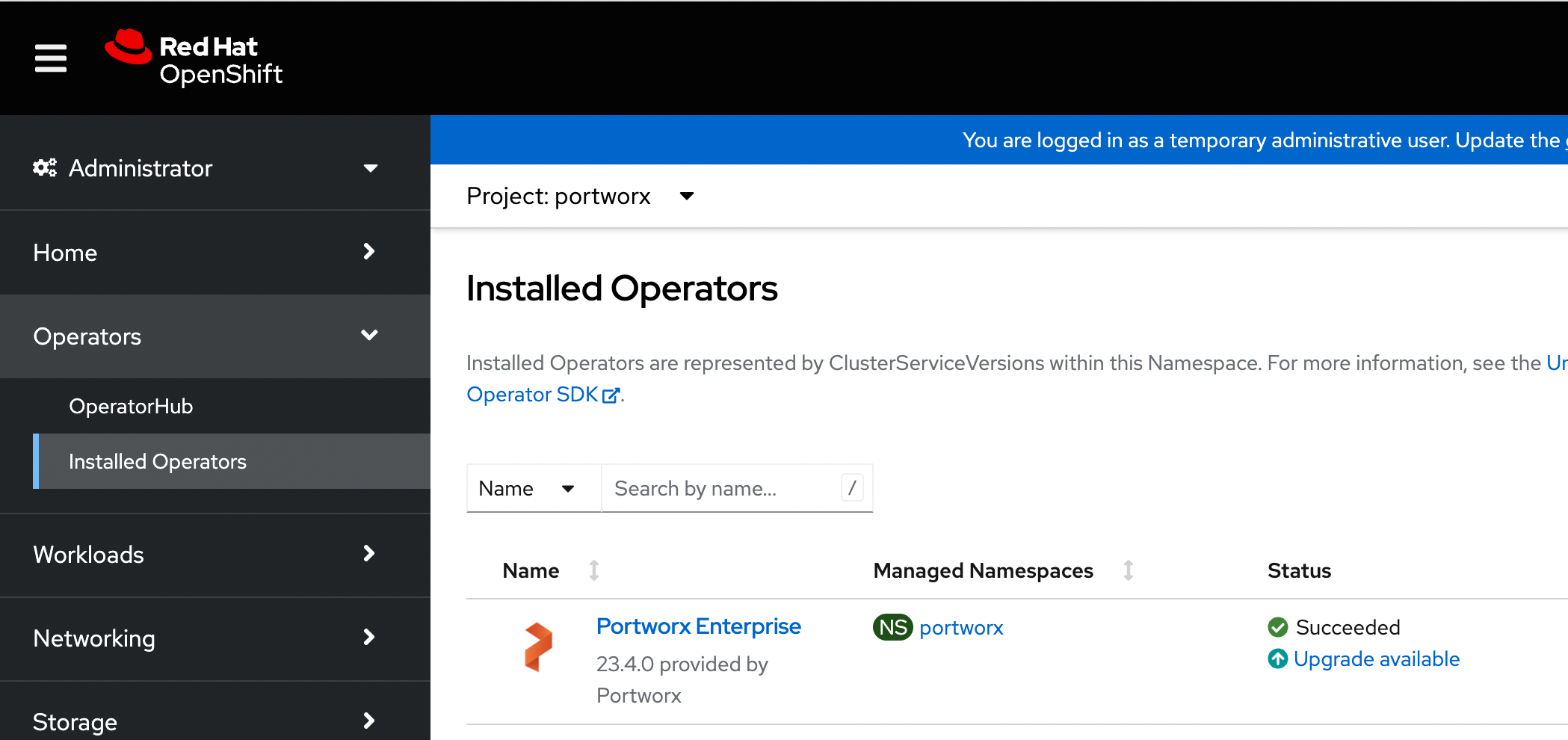The width and height of the screenshot is (1568, 740).
Task: Click the Administrator perspective gear icon
Action: [45, 167]
